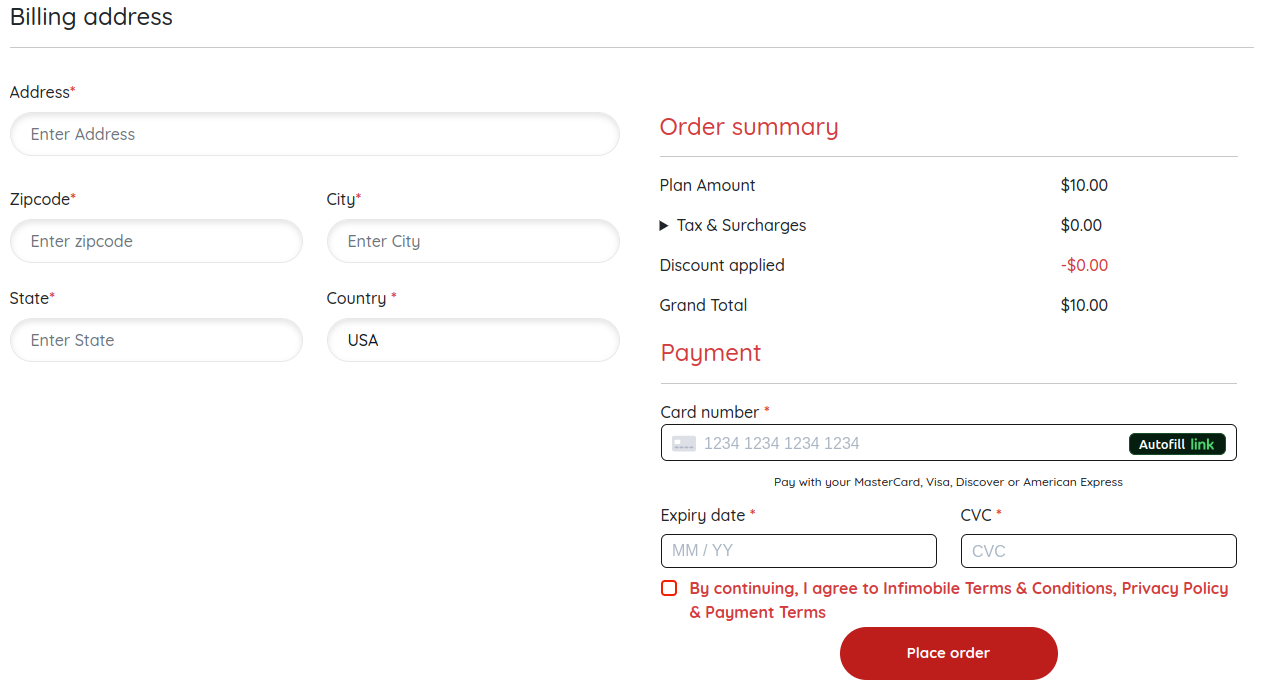Click the Grand Total amount $10.00
The height and width of the screenshot is (690, 1262).
coord(1084,305)
